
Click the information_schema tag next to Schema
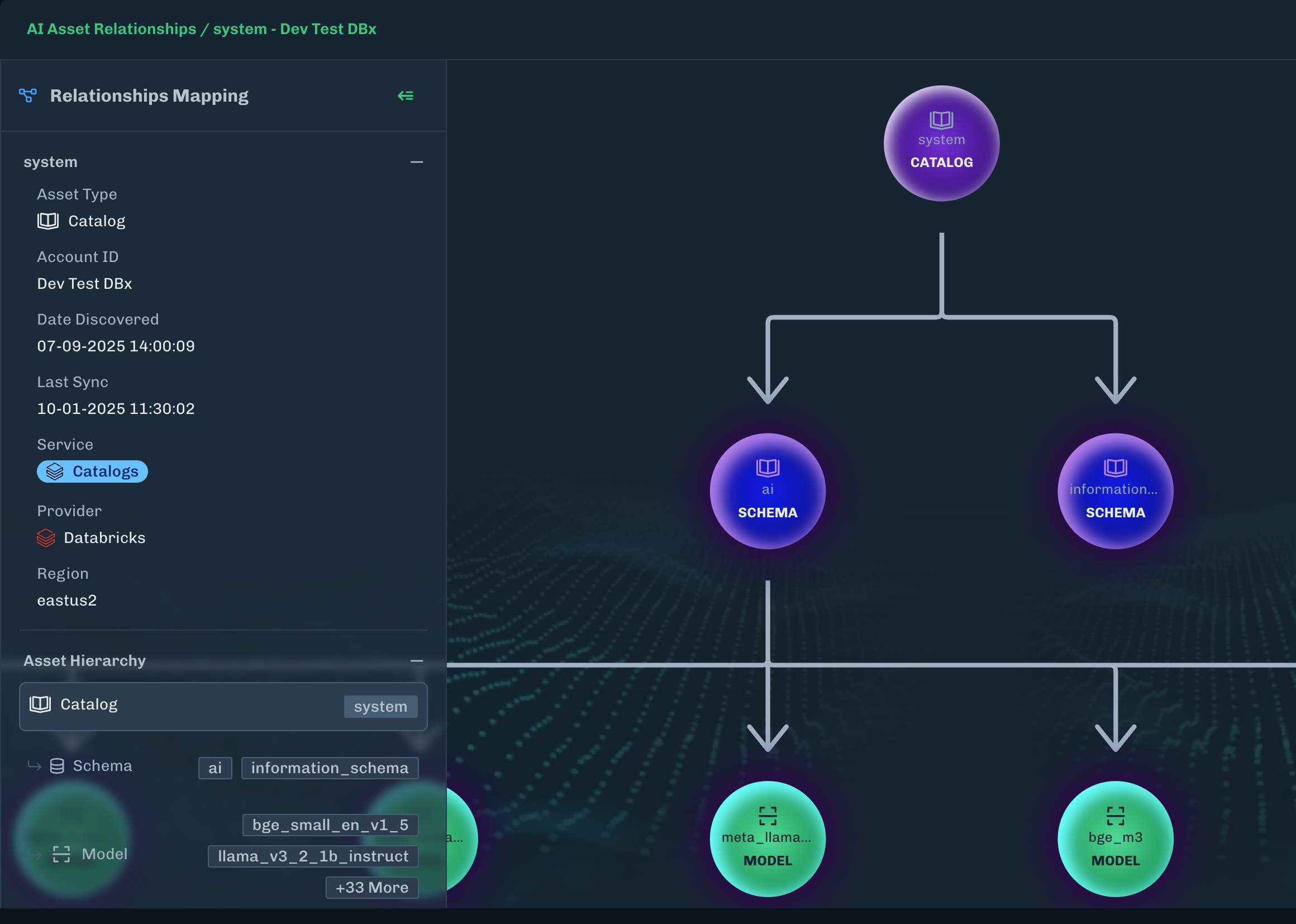coord(330,768)
